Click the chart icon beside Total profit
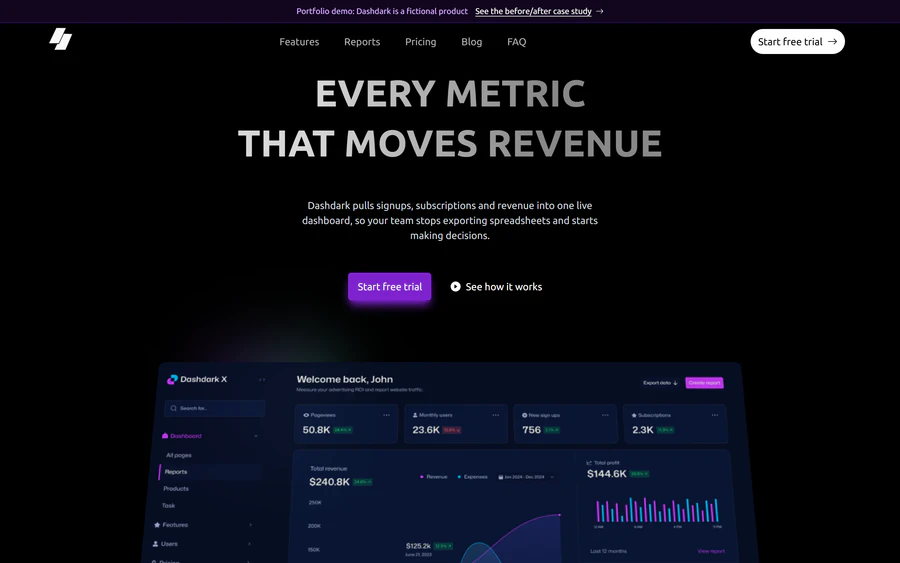 589,463
